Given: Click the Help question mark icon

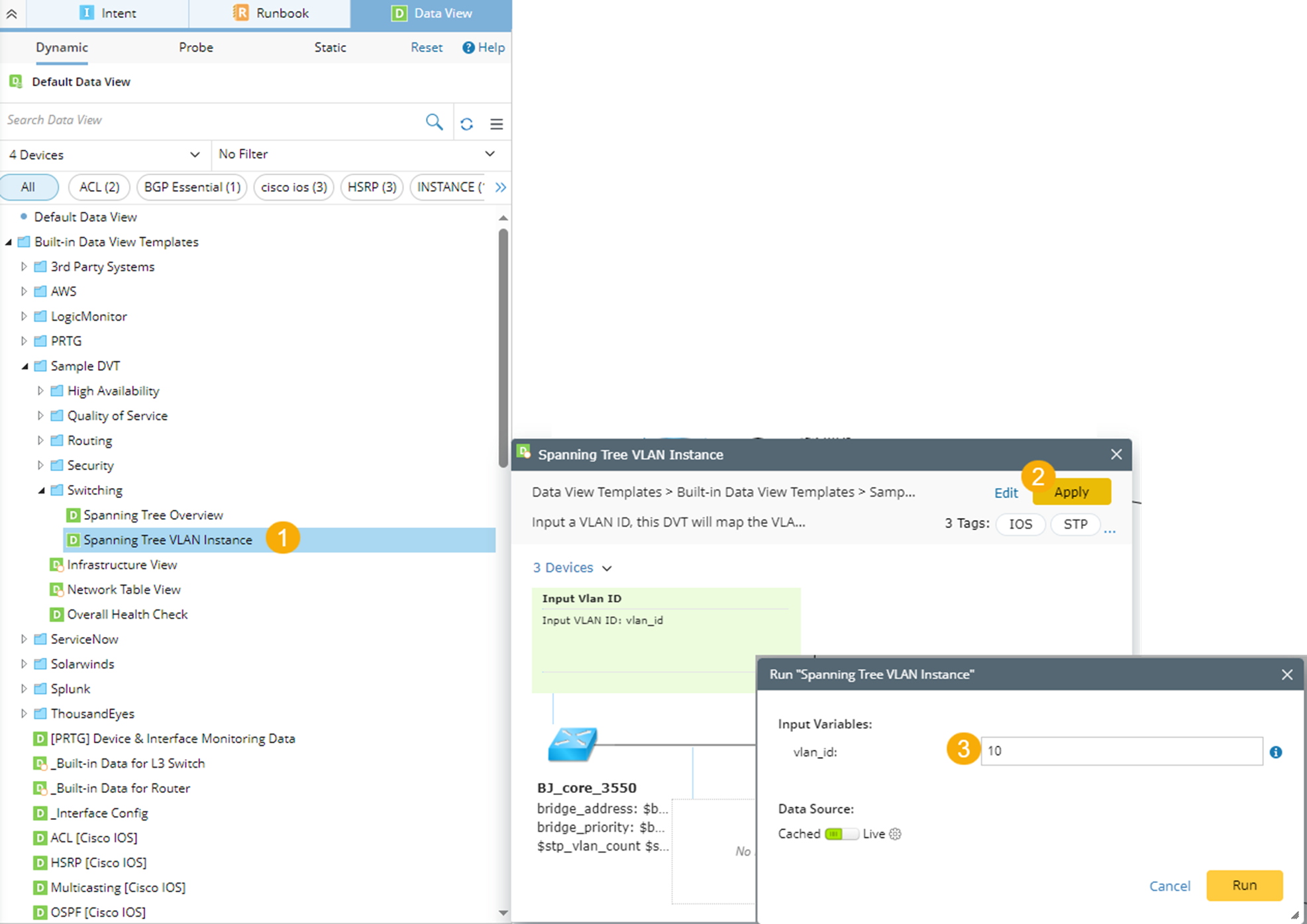Looking at the screenshot, I should click(x=468, y=48).
